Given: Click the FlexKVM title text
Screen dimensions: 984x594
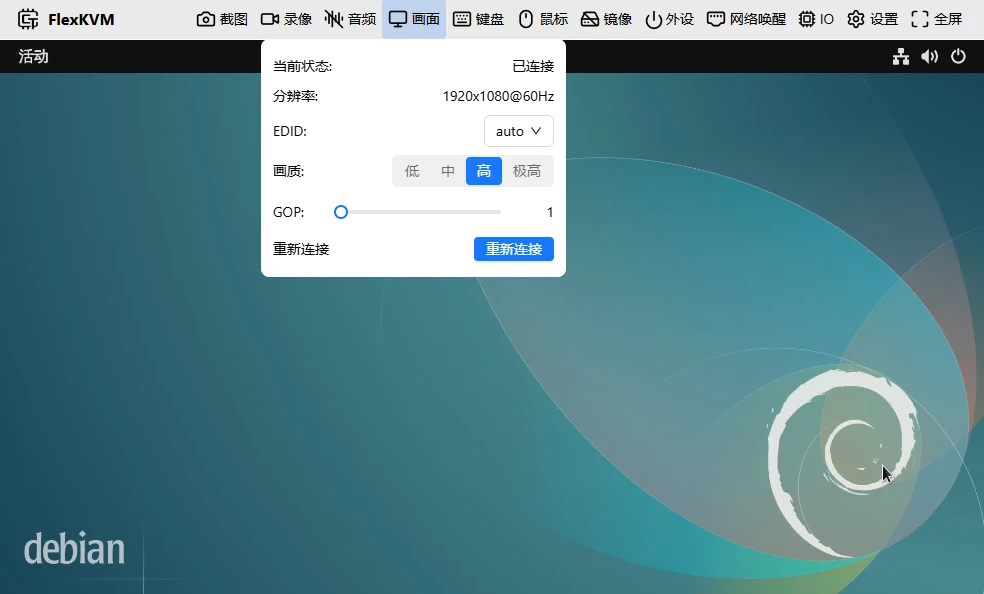Looking at the screenshot, I should tap(82, 19).
